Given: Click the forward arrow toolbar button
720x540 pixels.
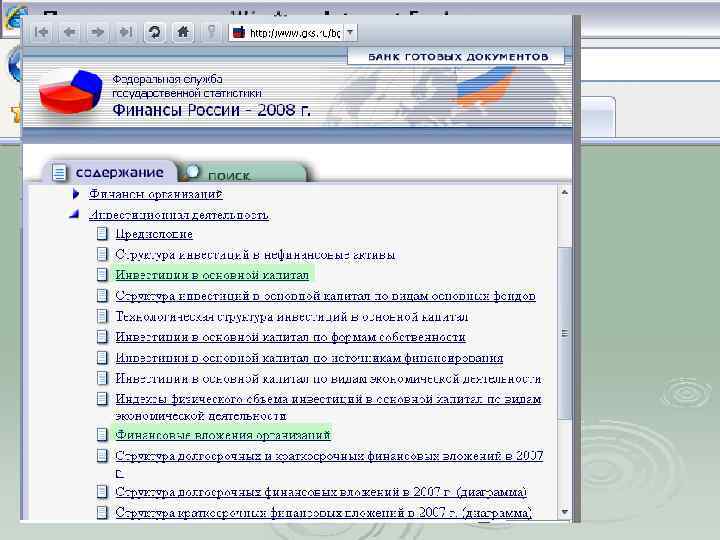Looking at the screenshot, I should (97, 32).
